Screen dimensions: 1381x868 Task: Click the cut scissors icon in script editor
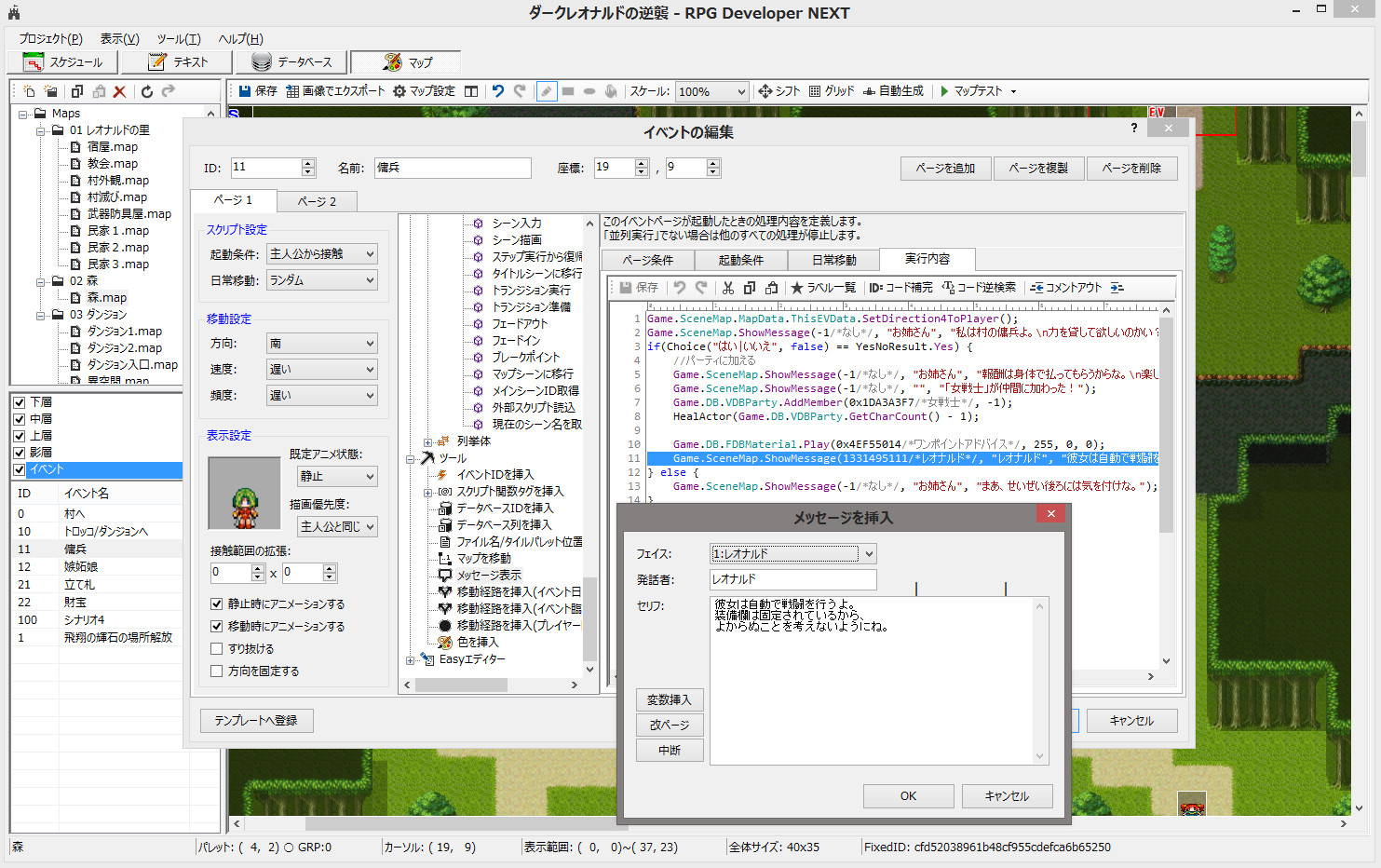click(x=728, y=288)
